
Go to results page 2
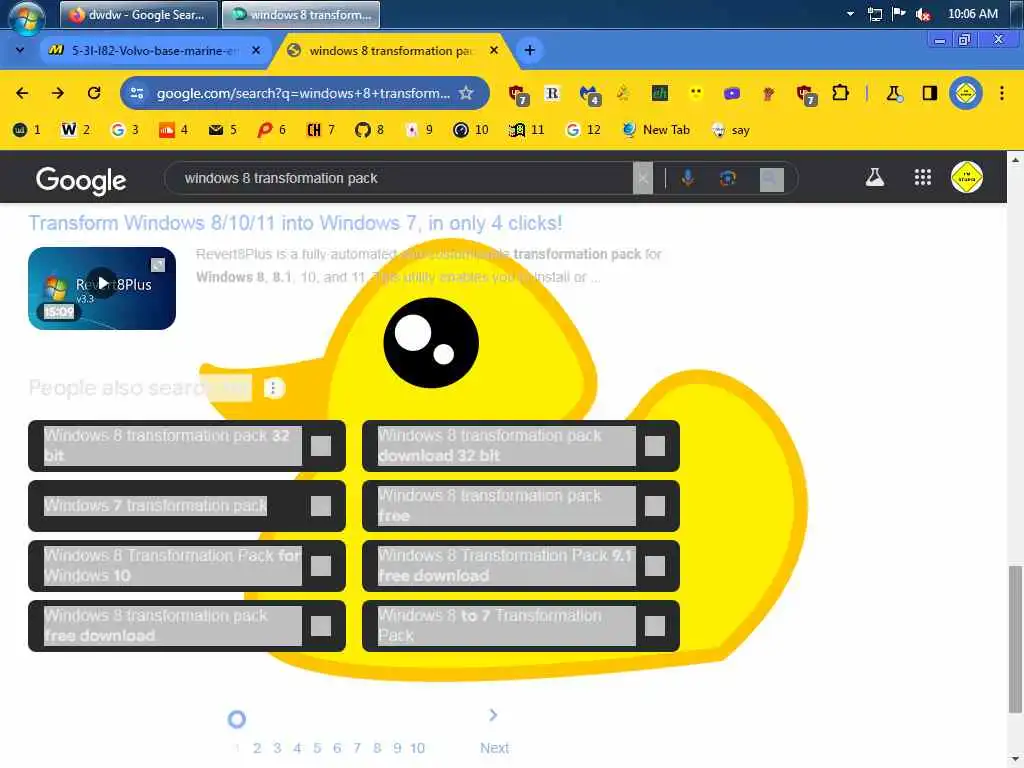[257, 748]
